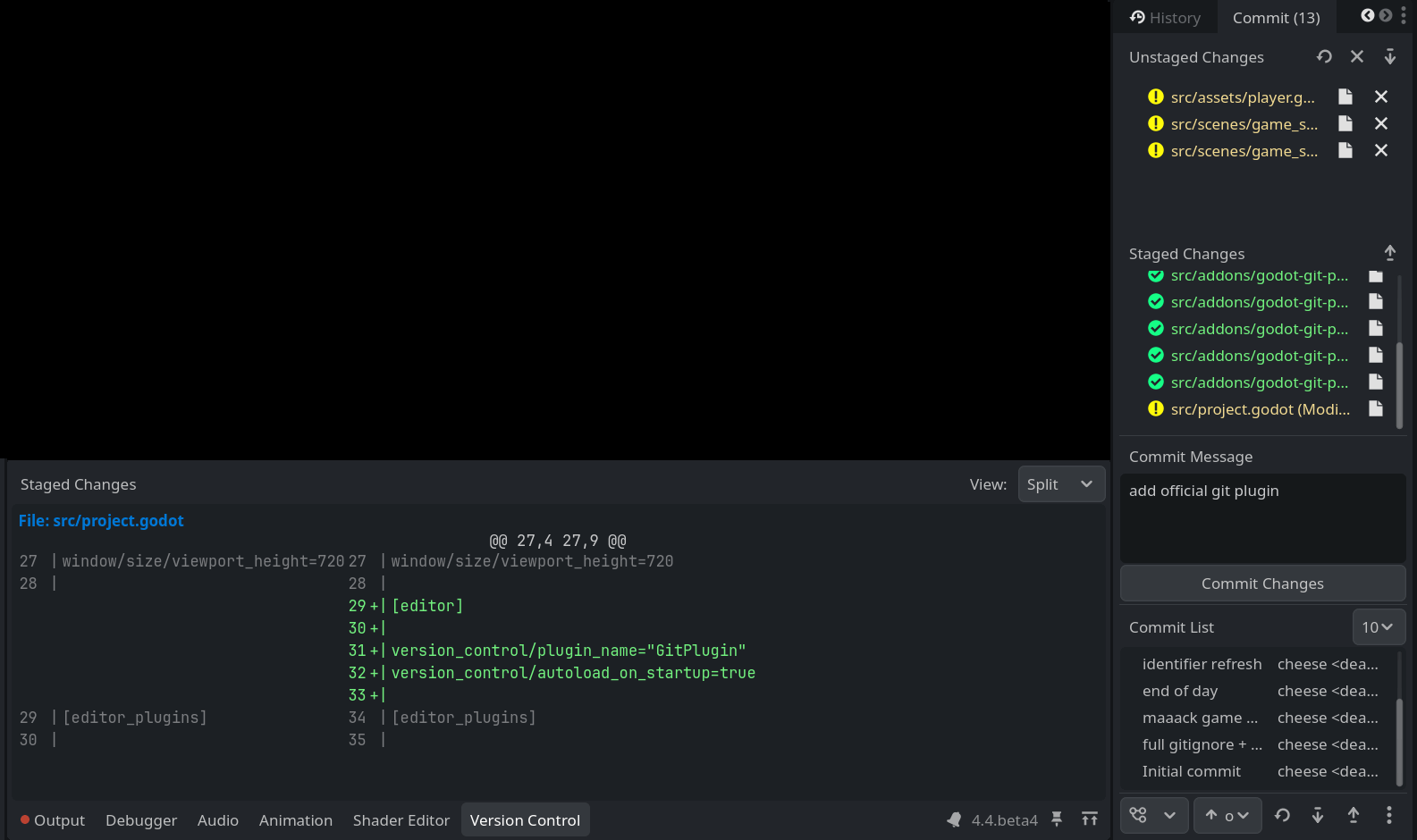Image resolution: width=1417 pixels, height=840 pixels.
Task: Open the diff View mode dropdown
Action: [1061, 484]
